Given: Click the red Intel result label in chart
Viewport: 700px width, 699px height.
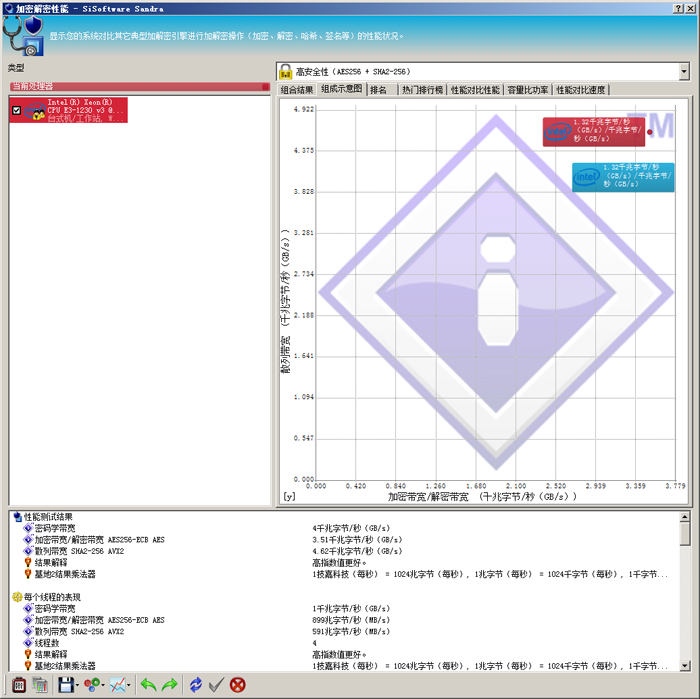Looking at the screenshot, I should tap(594, 132).
